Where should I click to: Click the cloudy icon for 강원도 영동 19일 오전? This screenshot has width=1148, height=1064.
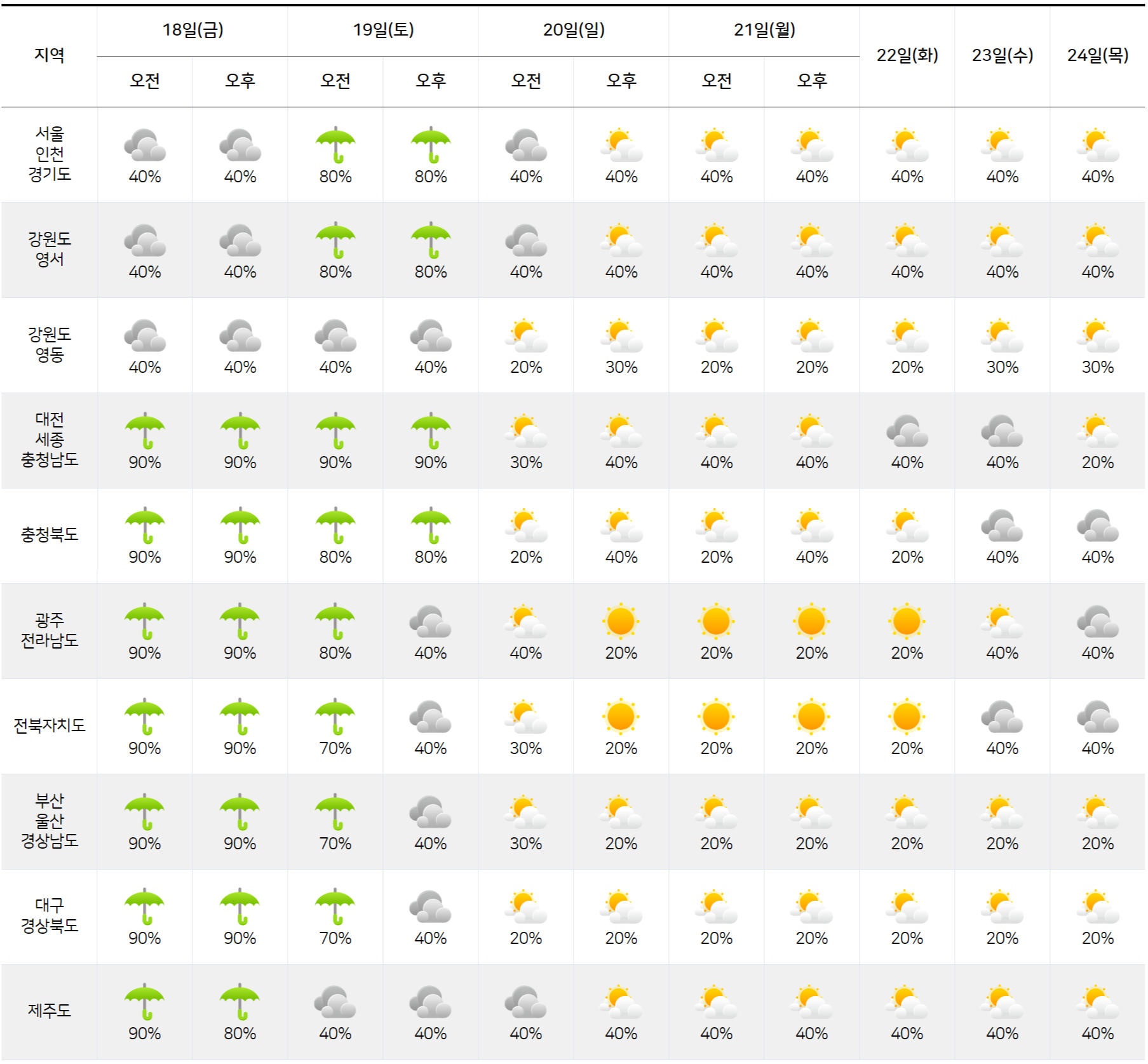click(335, 335)
